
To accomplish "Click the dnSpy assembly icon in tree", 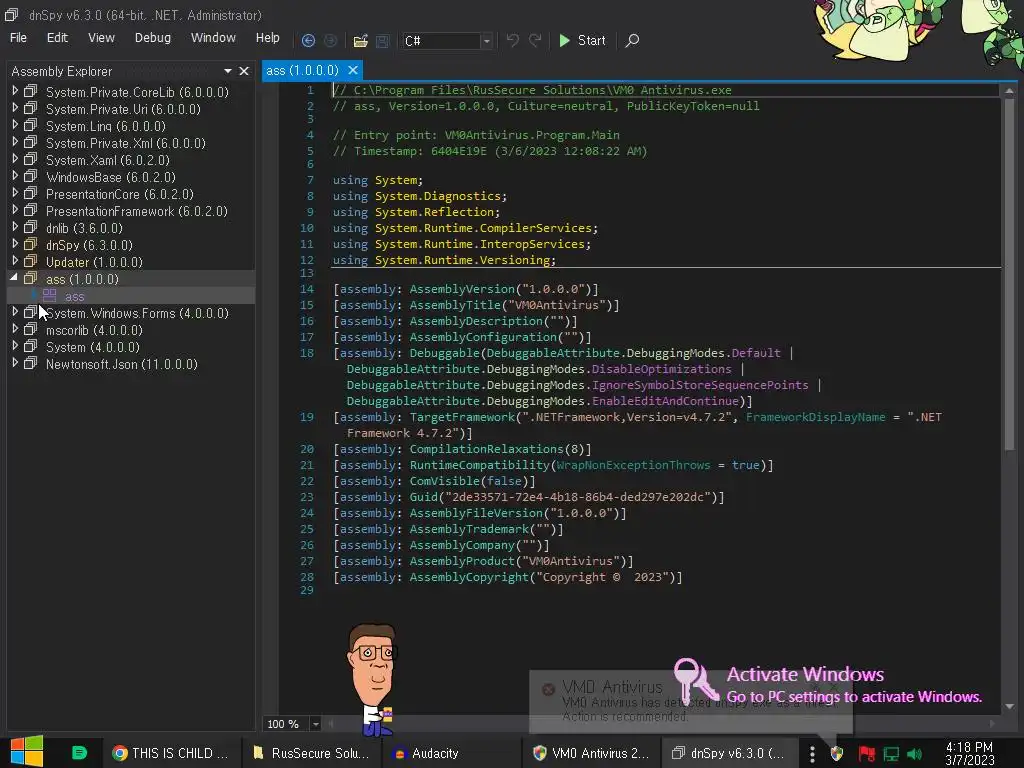I will [31, 244].
